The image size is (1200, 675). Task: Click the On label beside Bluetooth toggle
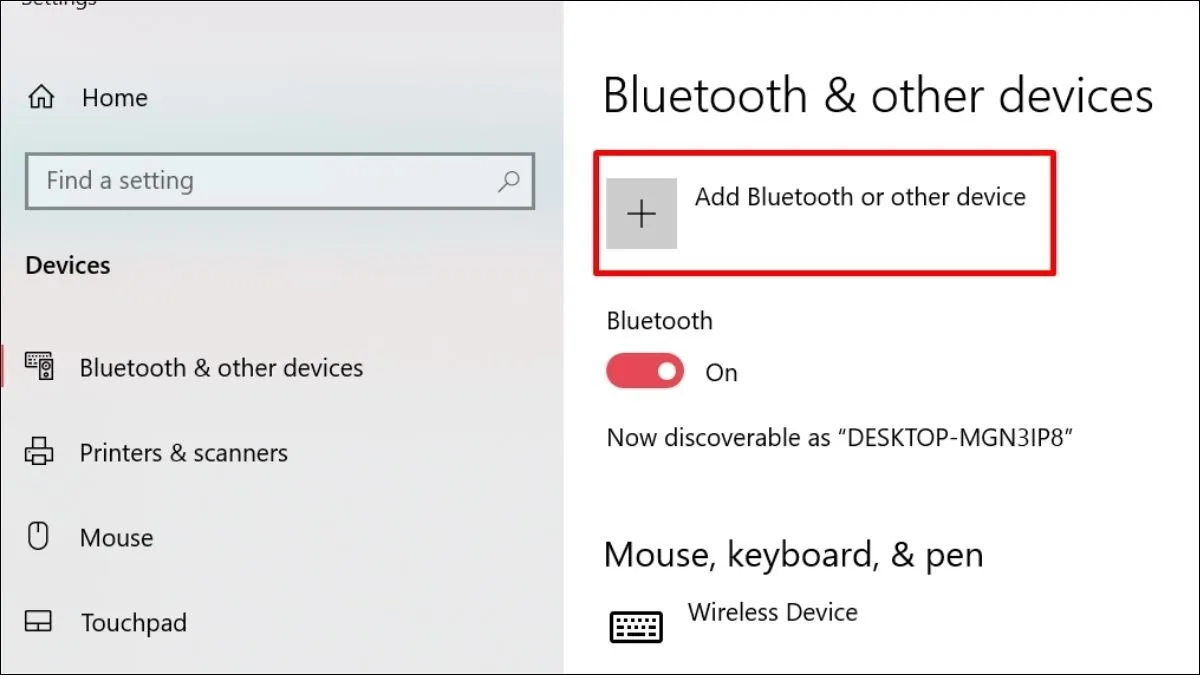point(721,373)
